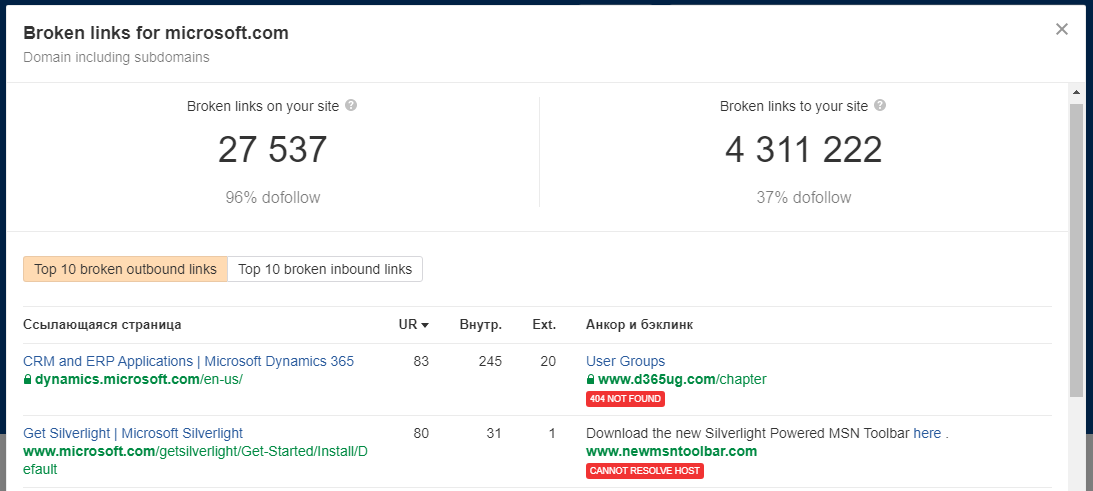Click internal links value 31

tap(494, 433)
